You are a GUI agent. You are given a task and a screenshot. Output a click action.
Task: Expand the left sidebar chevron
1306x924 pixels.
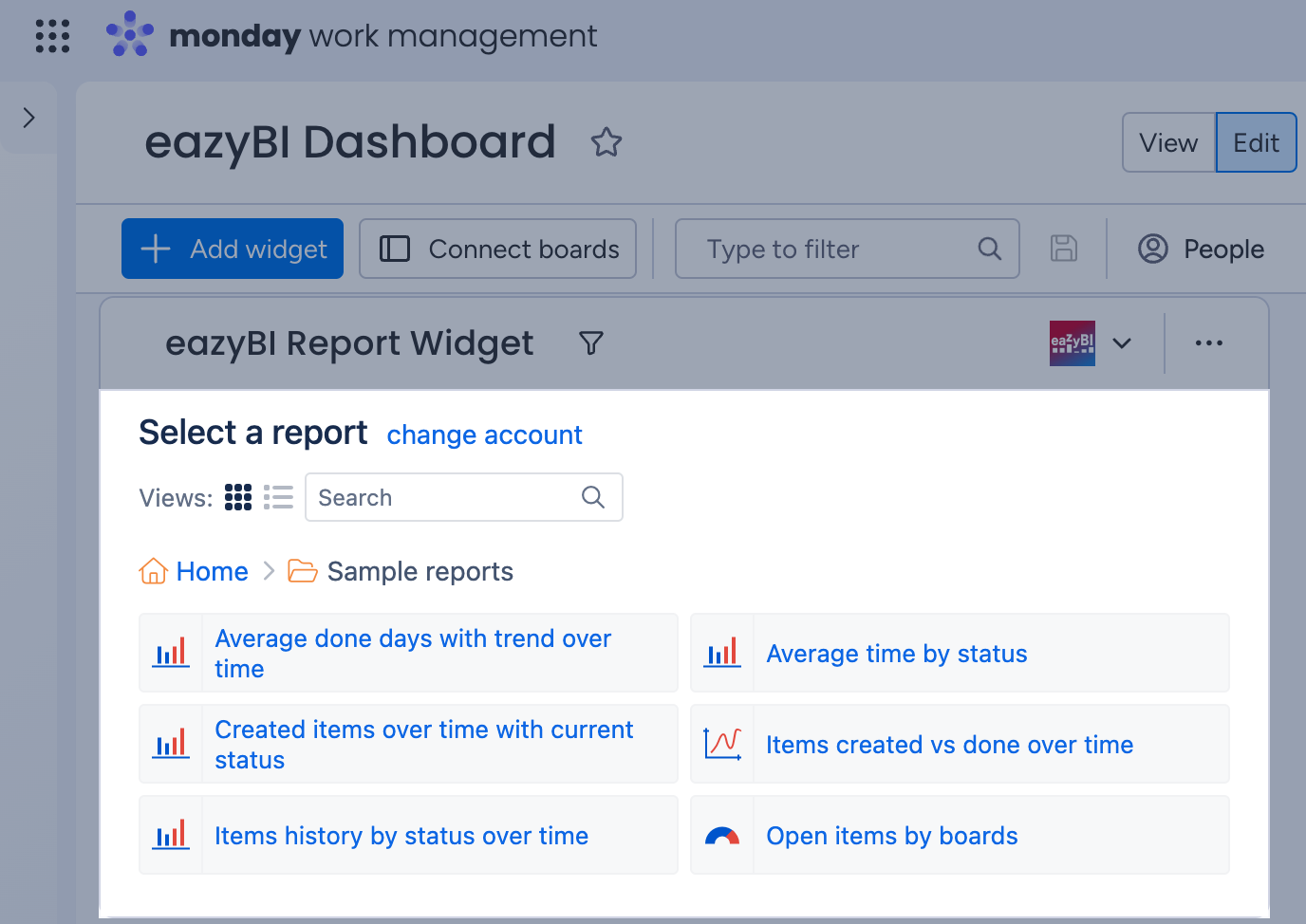28,118
